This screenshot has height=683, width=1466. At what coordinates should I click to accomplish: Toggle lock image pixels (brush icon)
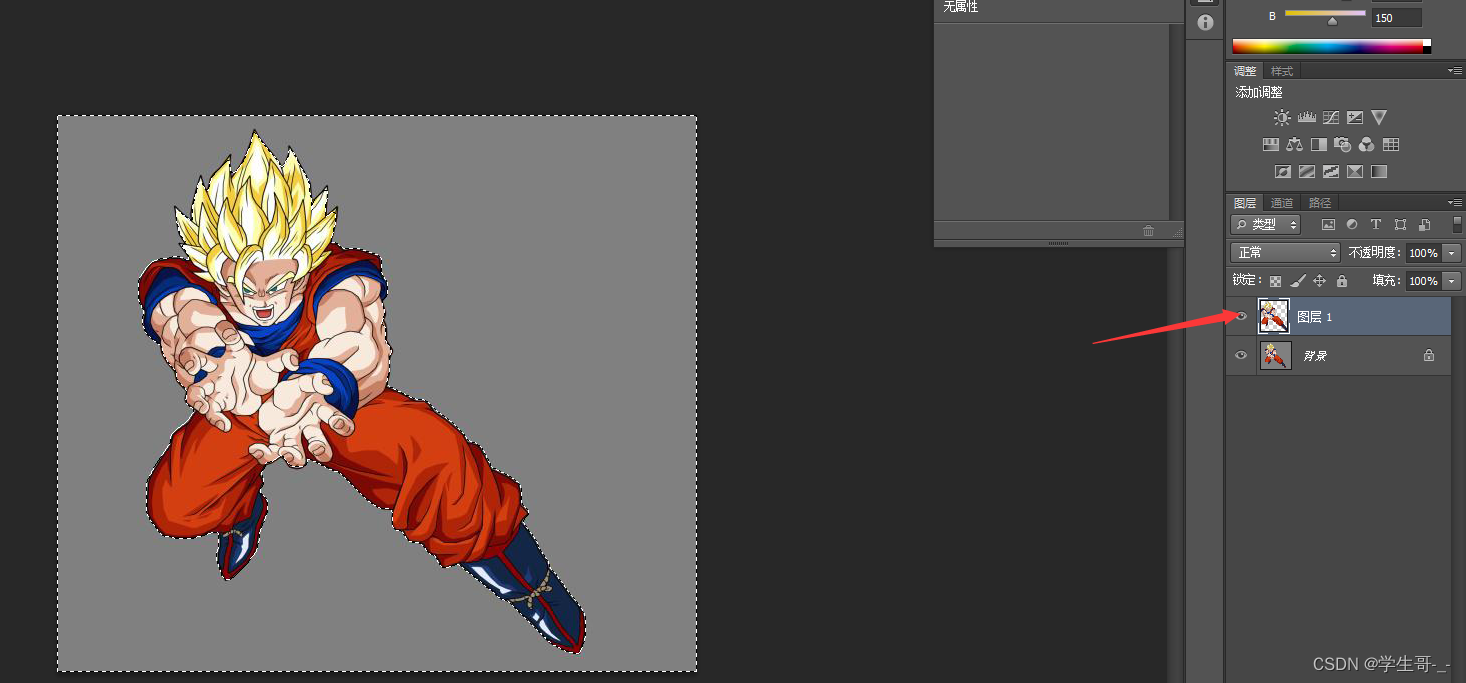click(x=1297, y=281)
